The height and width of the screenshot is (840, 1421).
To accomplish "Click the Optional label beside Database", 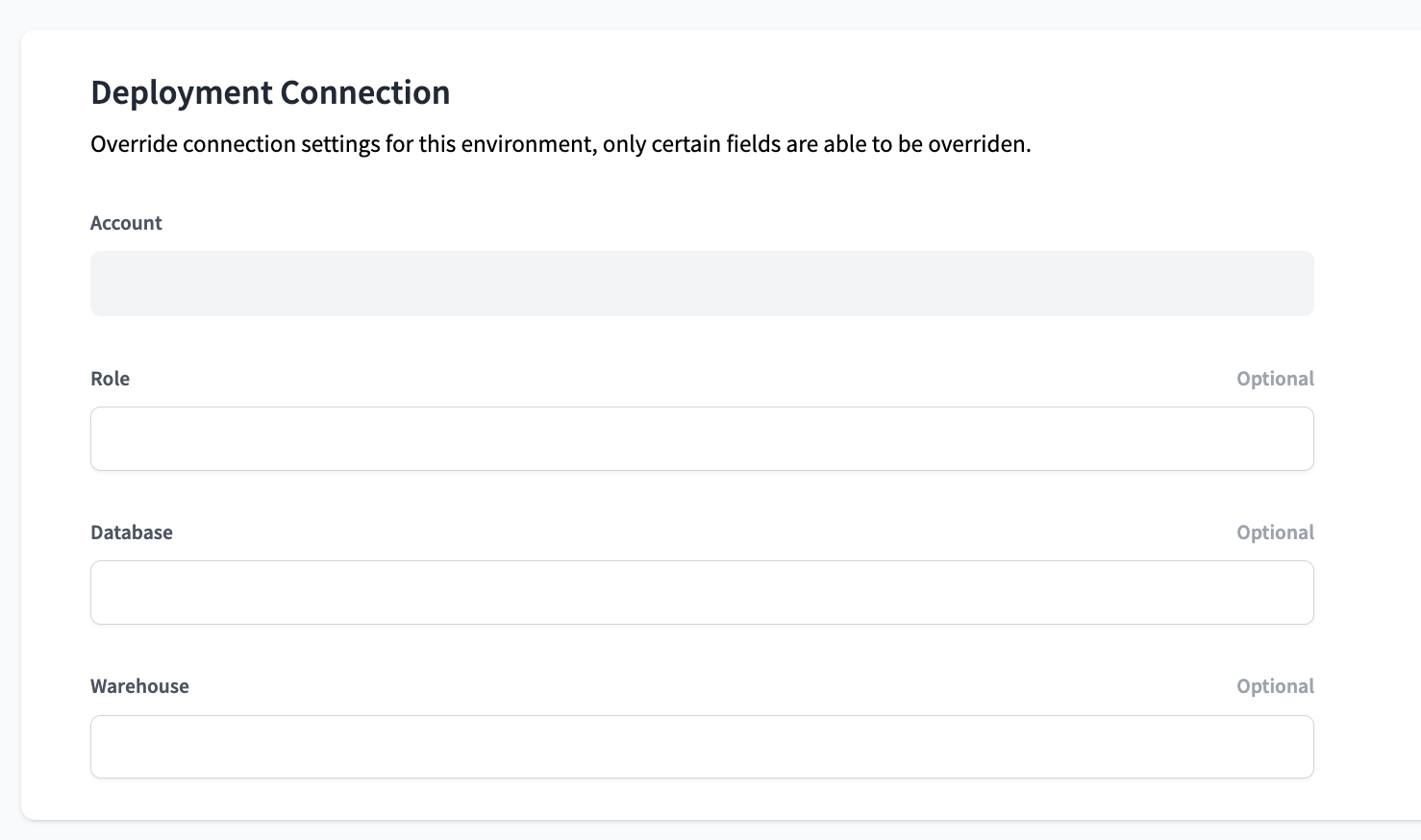I will click(x=1275, y=531).
